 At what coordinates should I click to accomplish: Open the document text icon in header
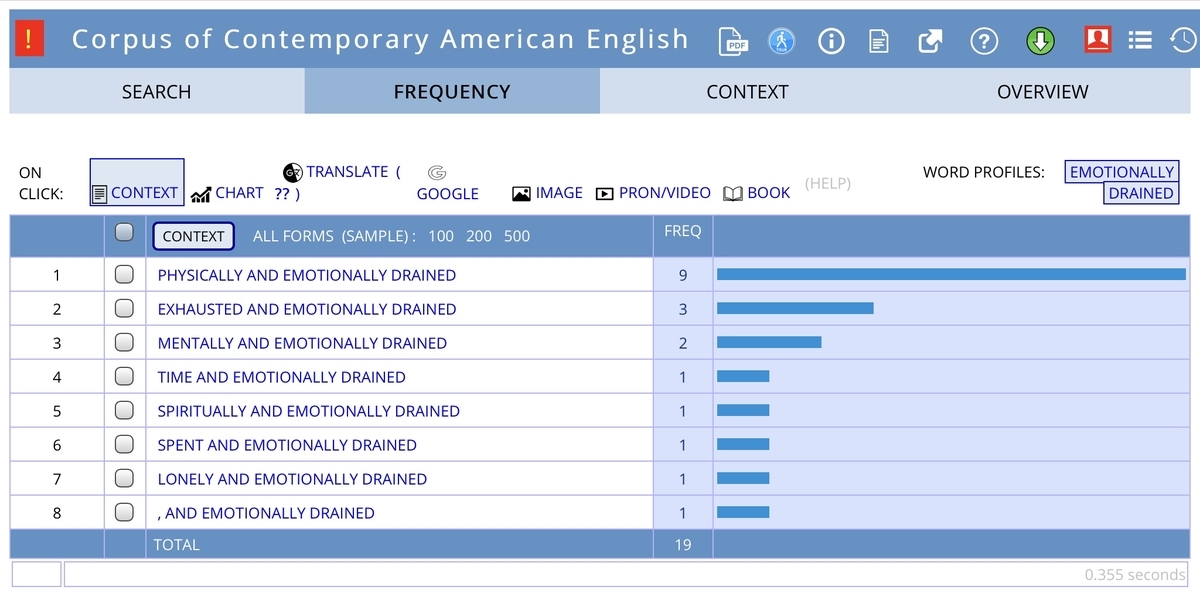pos(879,41)
